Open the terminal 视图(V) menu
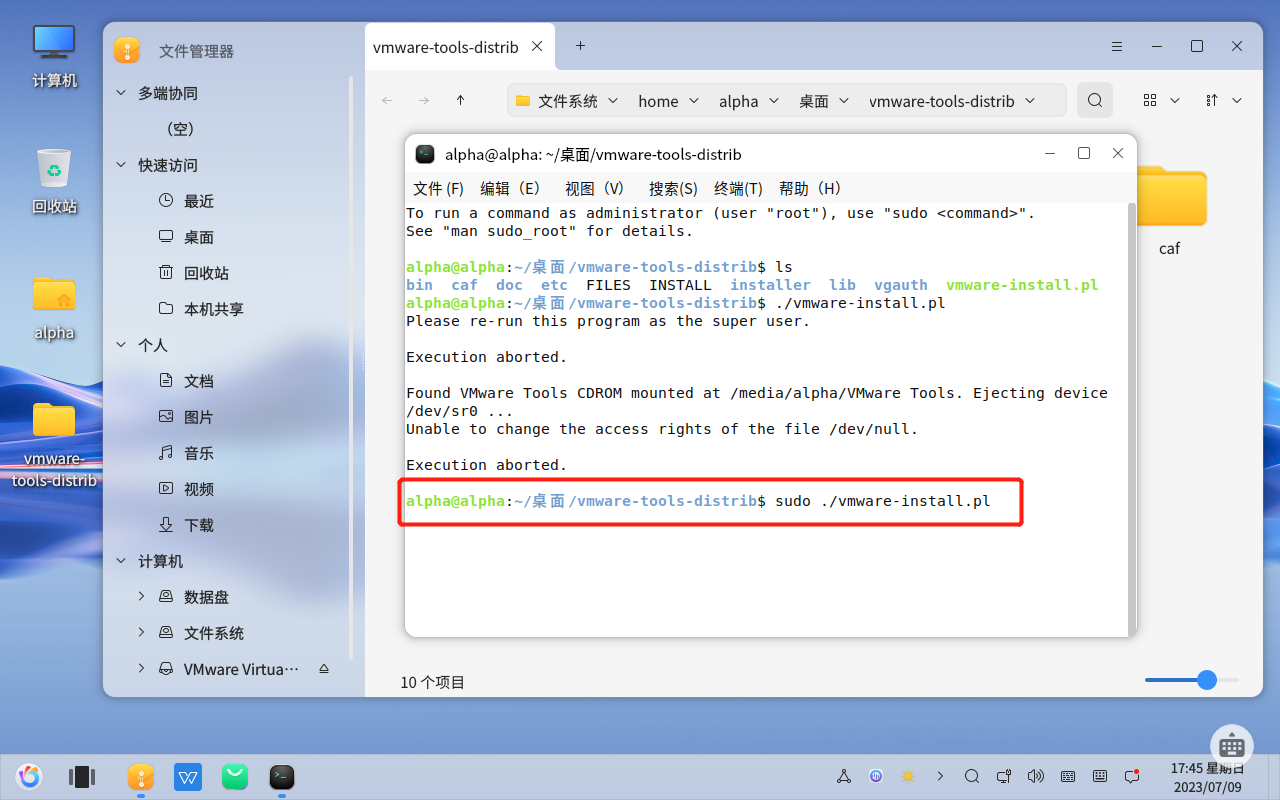Viewport: 1280px width, 800px height. coord(594,188)
